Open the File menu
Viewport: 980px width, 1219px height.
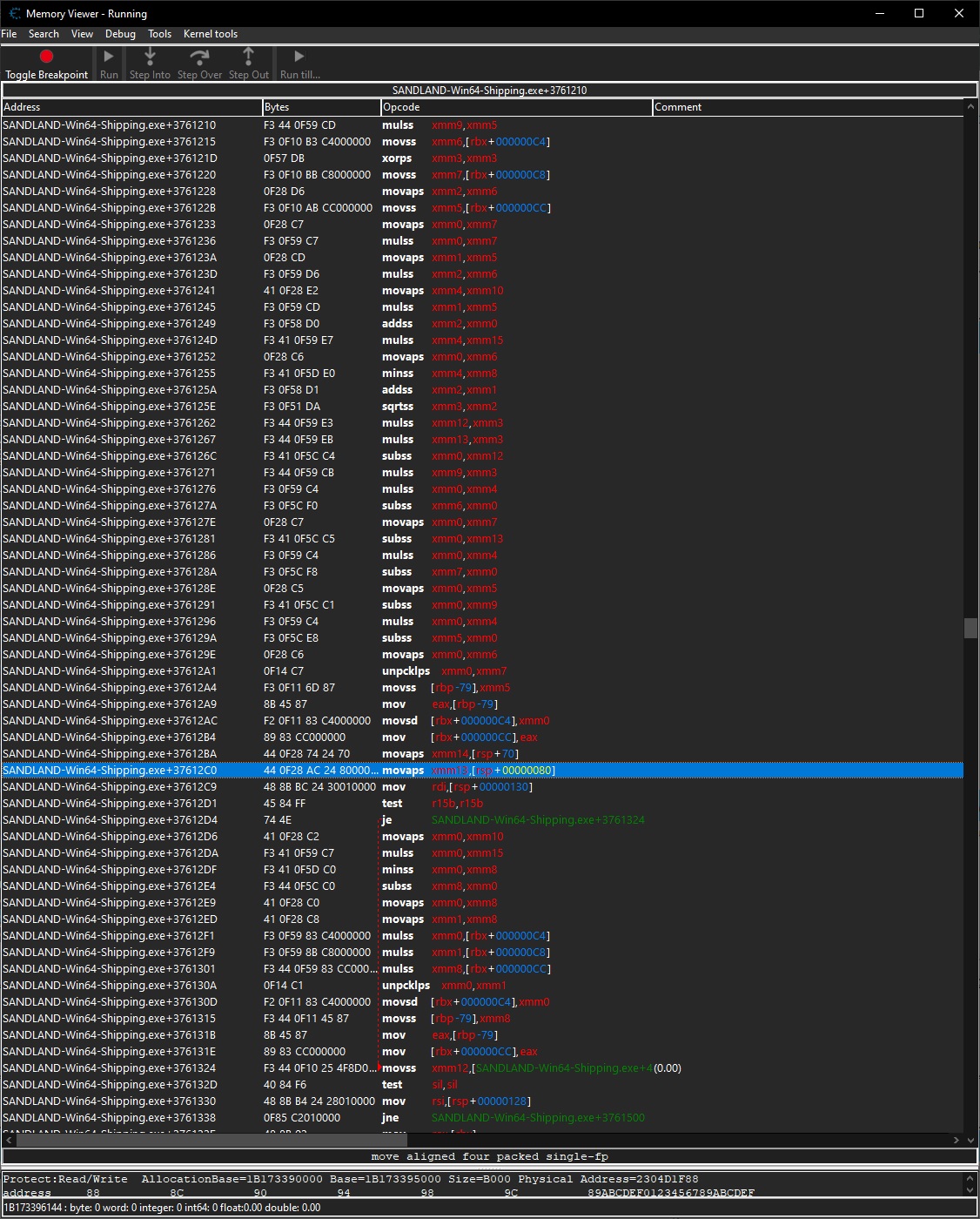[9, 34]
